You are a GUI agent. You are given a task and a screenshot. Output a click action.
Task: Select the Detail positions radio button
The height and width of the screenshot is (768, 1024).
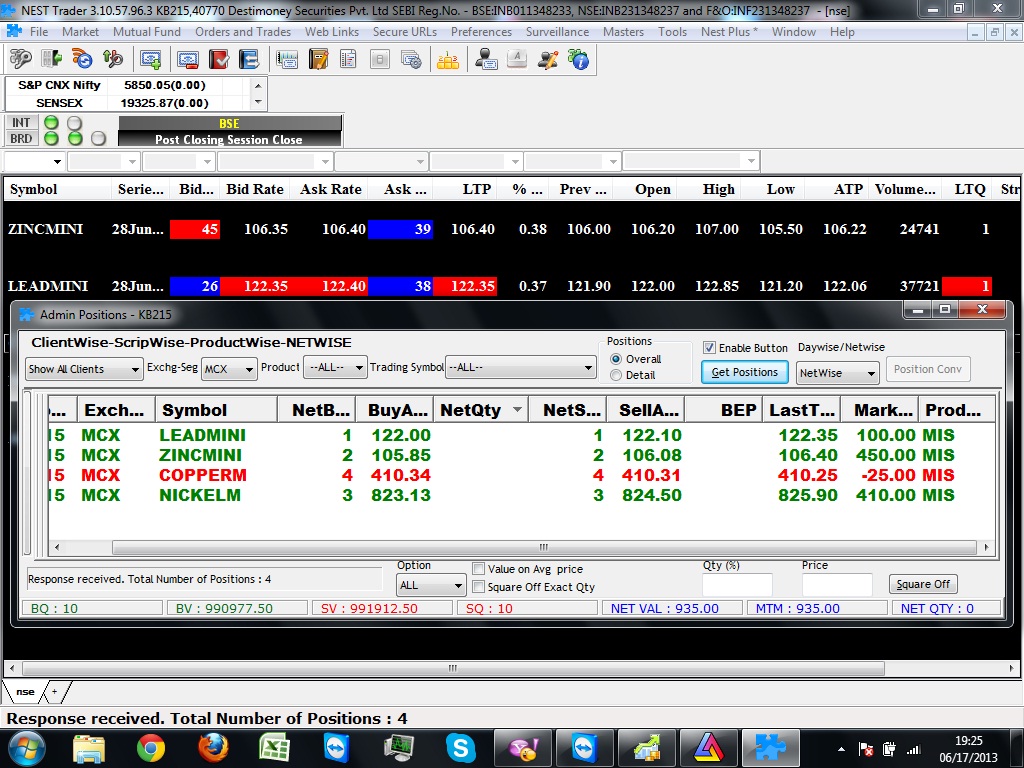pyautogui.click(x=616, y=375)
